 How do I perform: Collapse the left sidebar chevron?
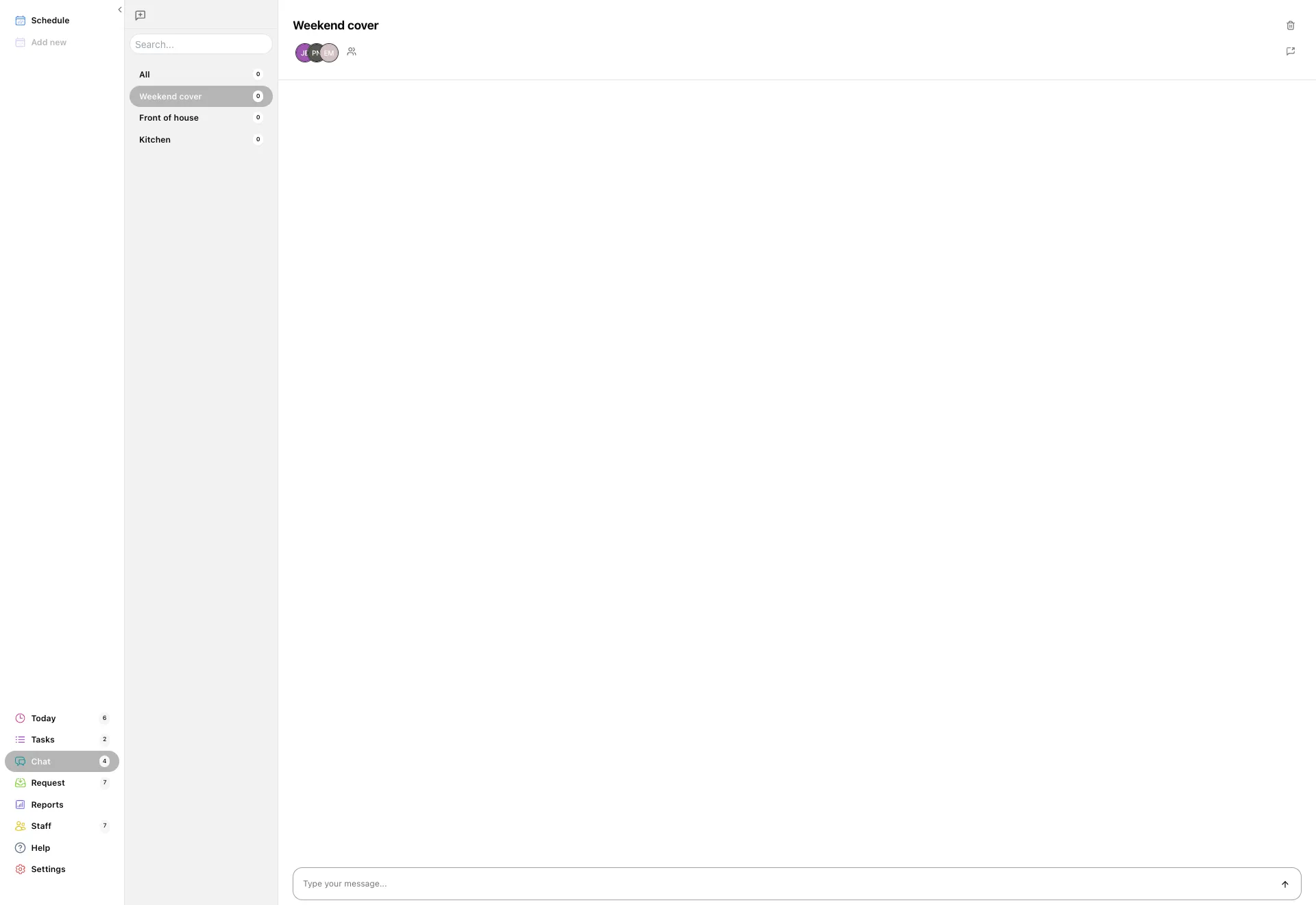point(120,10)
